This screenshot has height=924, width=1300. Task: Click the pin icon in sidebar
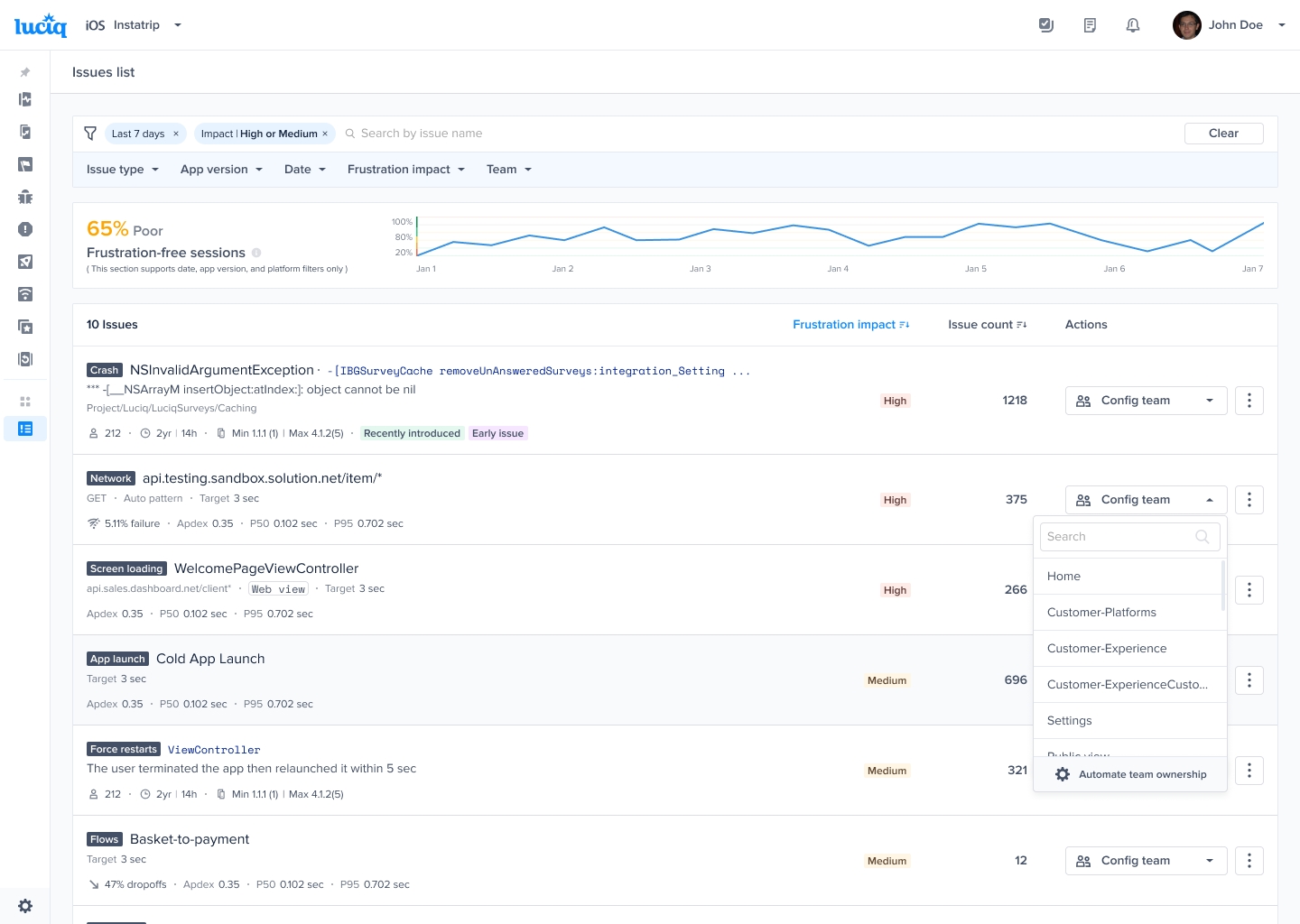(x=25, y=72)
